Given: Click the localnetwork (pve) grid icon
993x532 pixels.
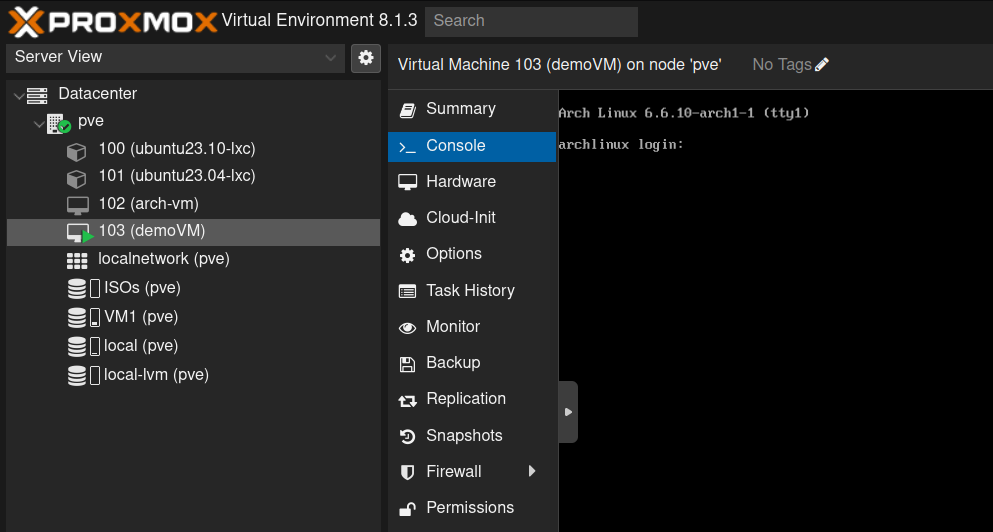Looking at the screenshot, I should [77, 260].
